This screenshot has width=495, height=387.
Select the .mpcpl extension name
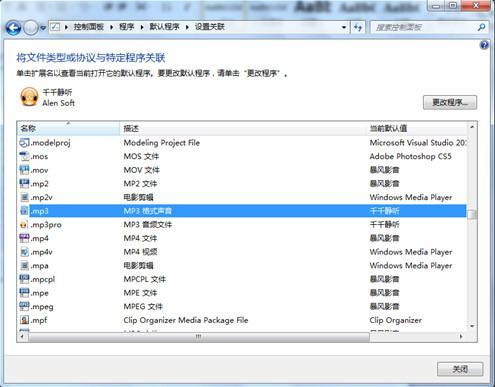[x=43, y=280]
